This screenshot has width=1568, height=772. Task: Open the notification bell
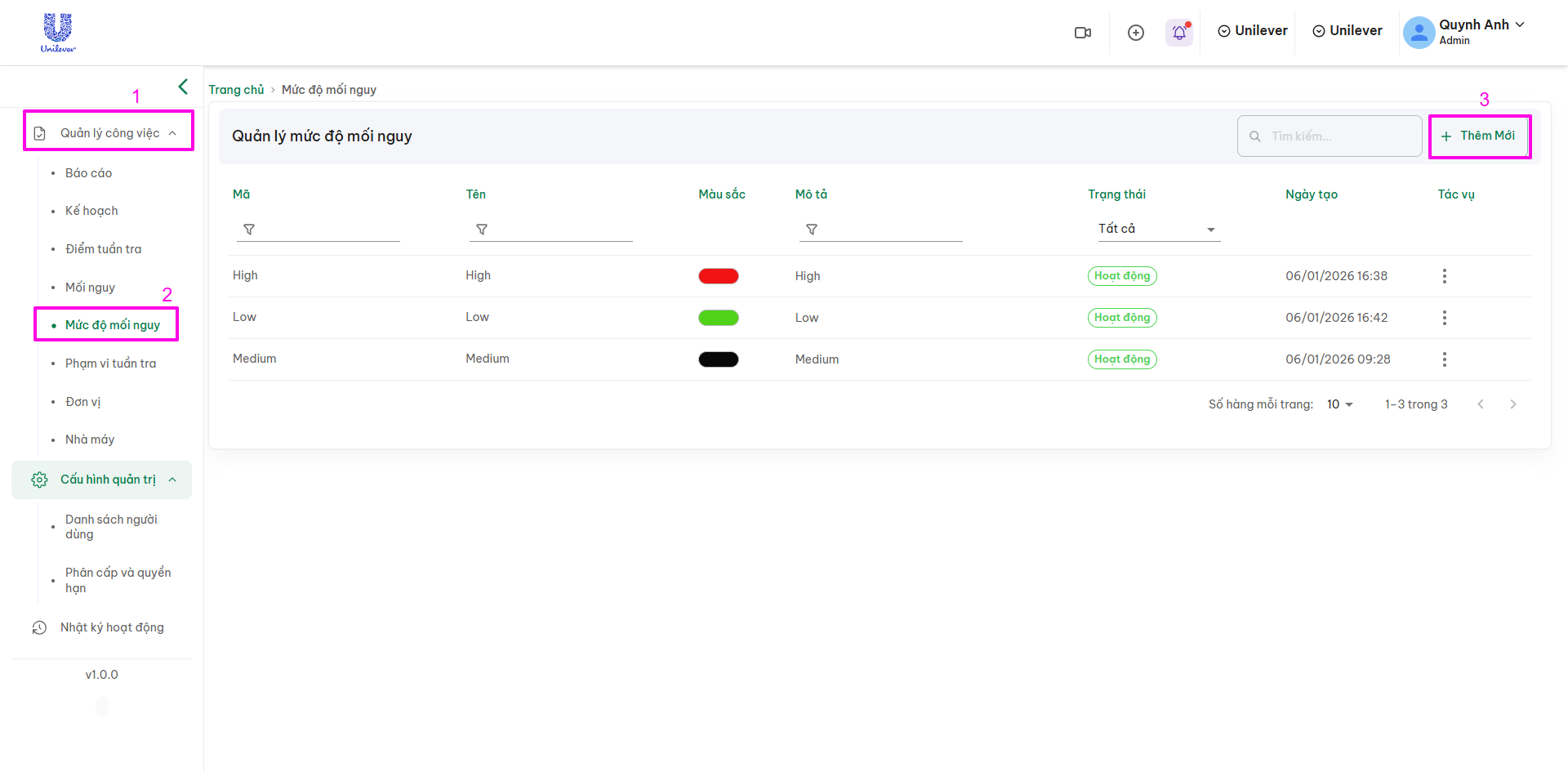coord(1178,33)
